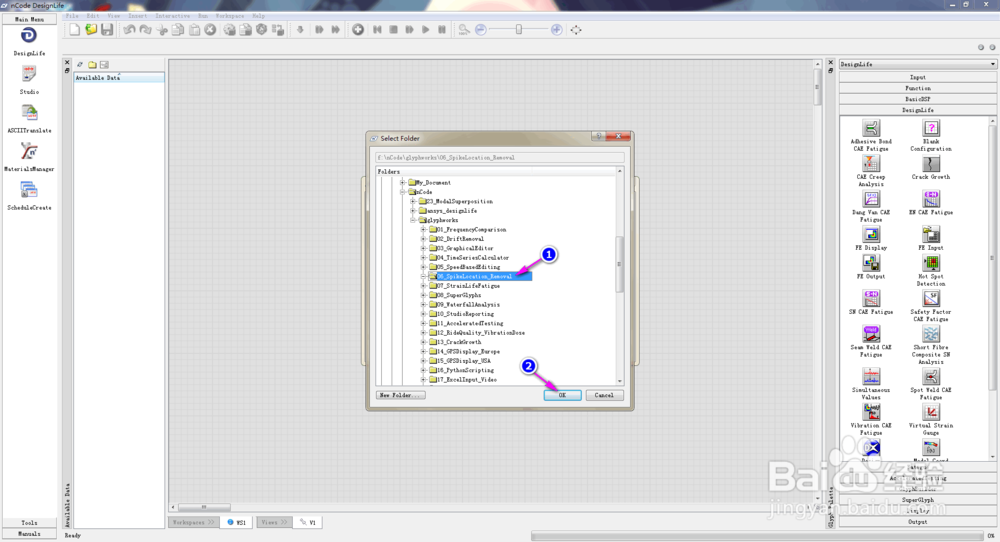Select the Crack Growth glyph

[x=931, y=168]
